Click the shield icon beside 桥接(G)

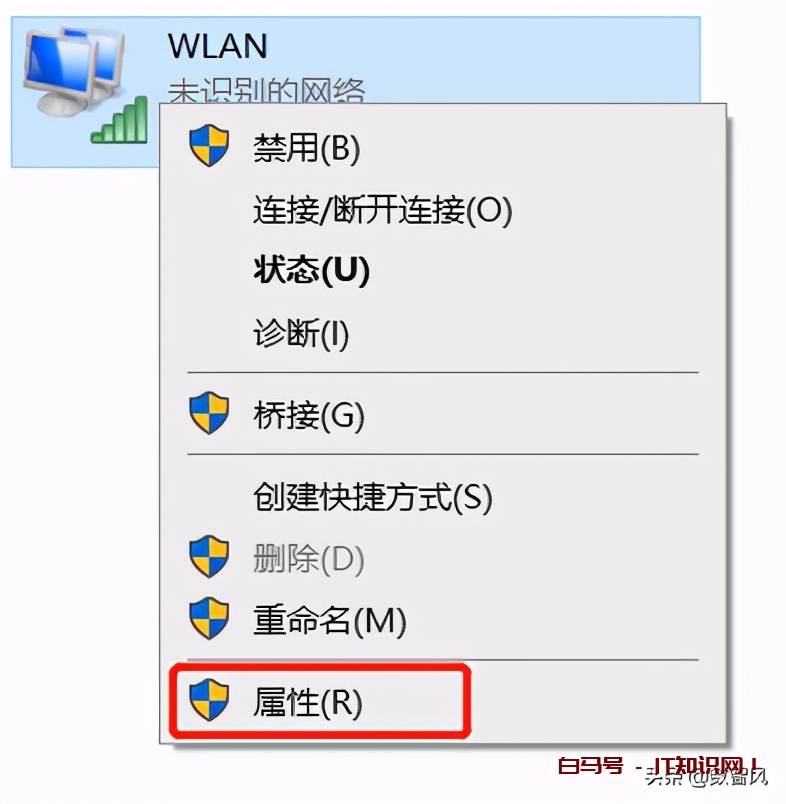(209, 413)
